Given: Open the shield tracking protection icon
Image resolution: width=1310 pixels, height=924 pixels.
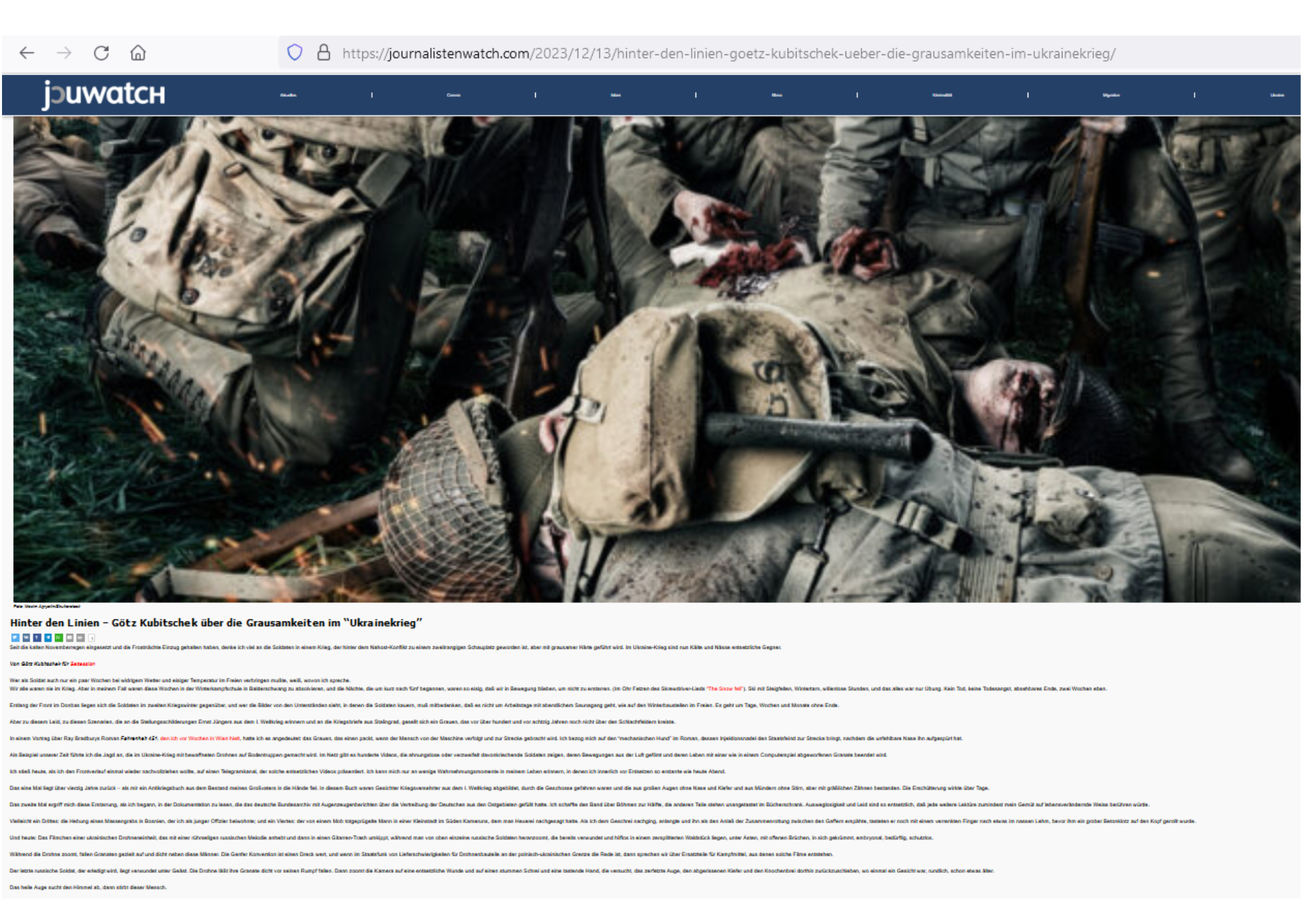Looking at the screenshot, I should pos(295,52).
